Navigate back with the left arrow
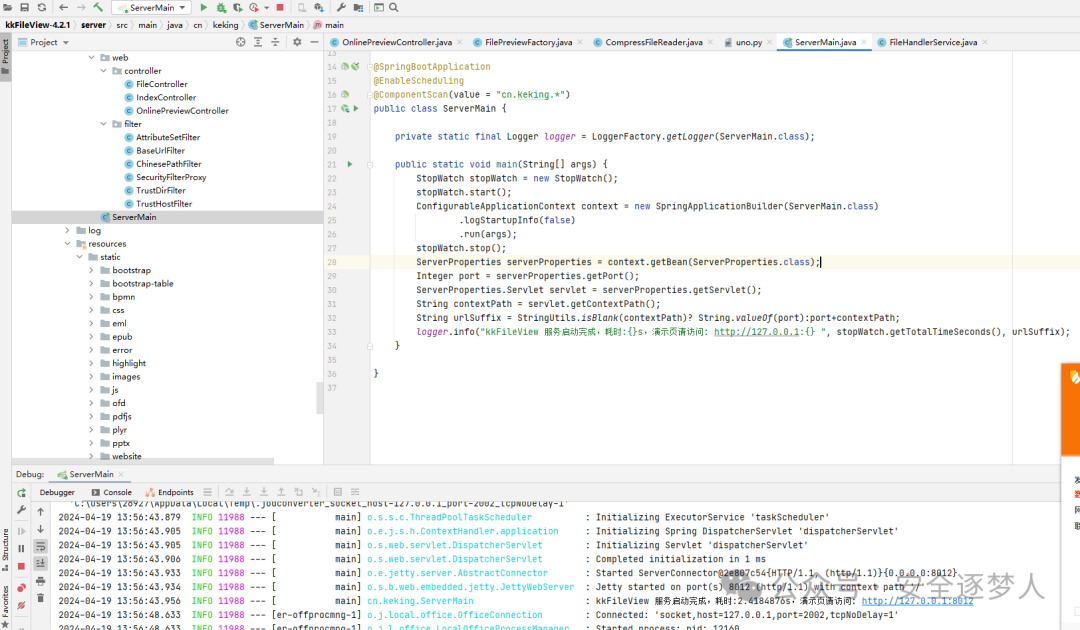The height and width of the screenshot is (630, 1080). point(63,8)
